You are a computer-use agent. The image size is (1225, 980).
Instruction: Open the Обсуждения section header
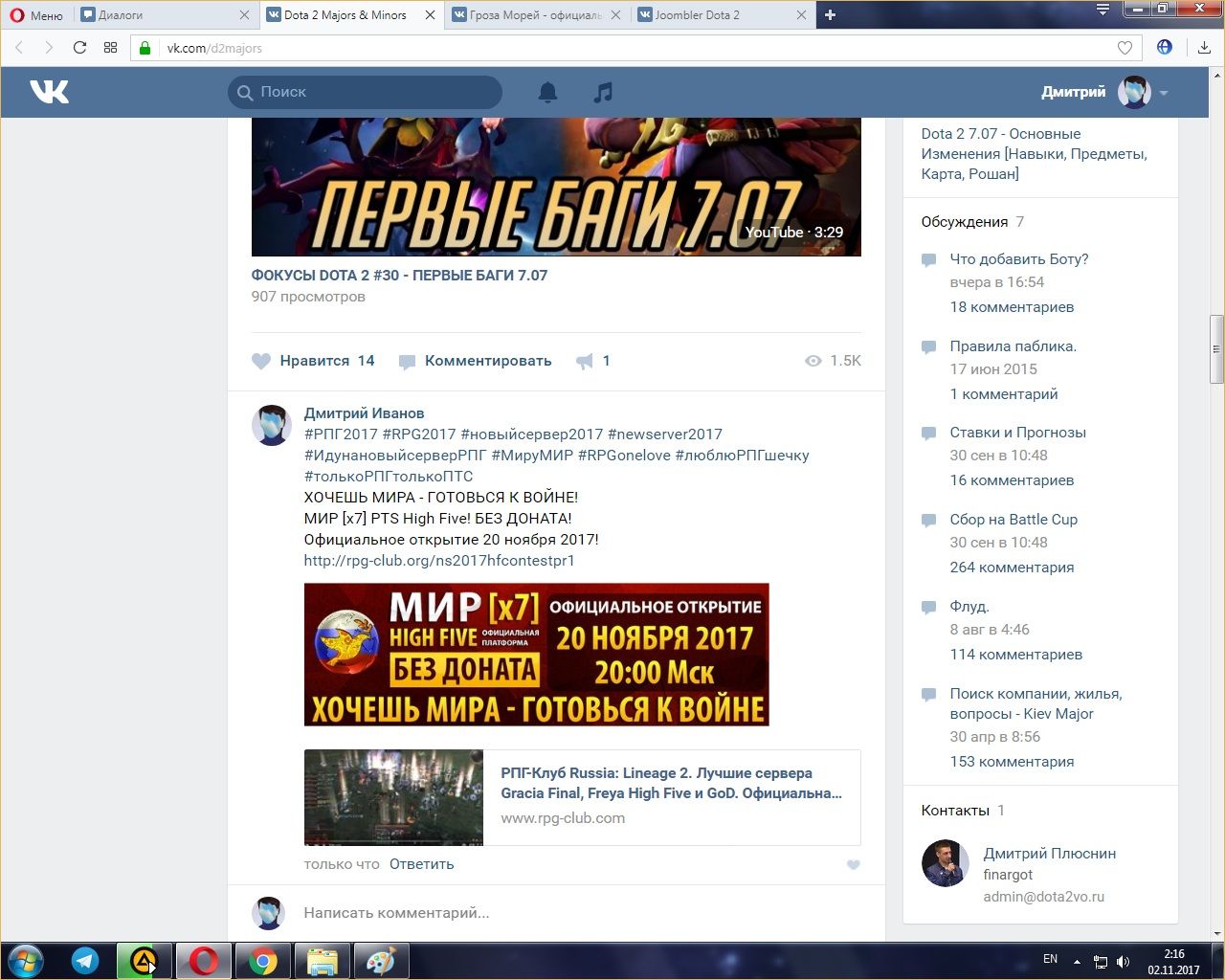pyautogui.click(x=965, y=222)
